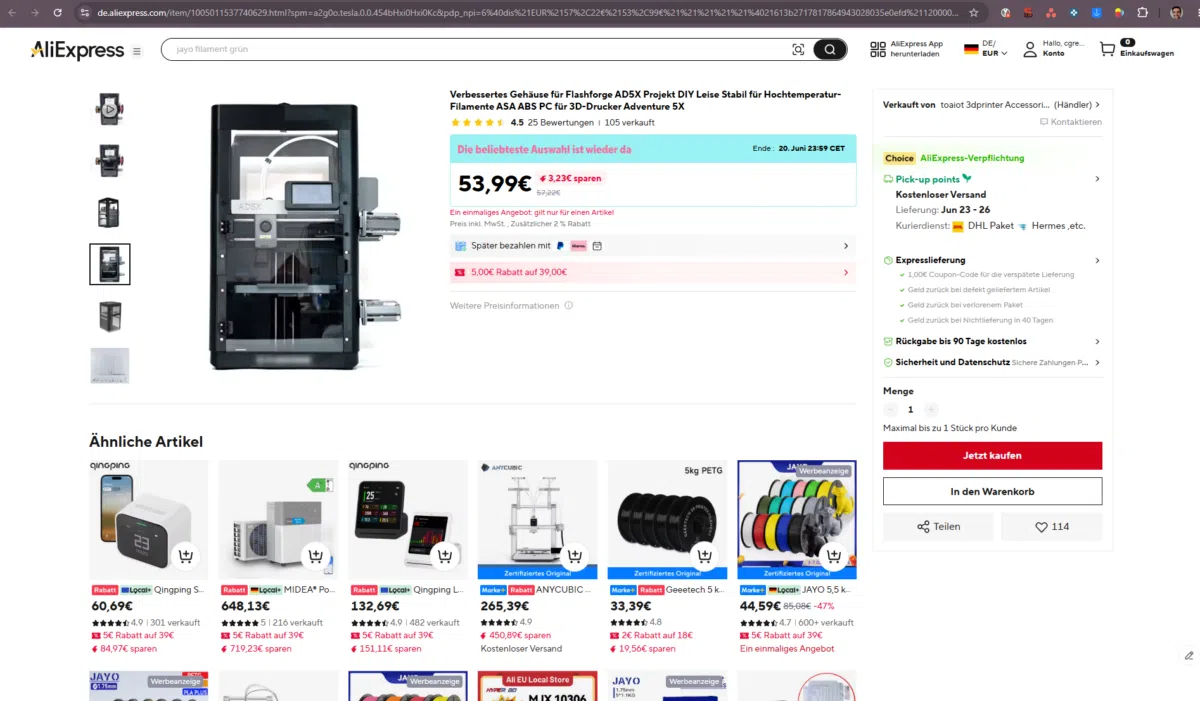Click the Geeetech 5 k… 33,39€ price text
The height and width of the screenshot is (701, 1200).
click(628, 606)
